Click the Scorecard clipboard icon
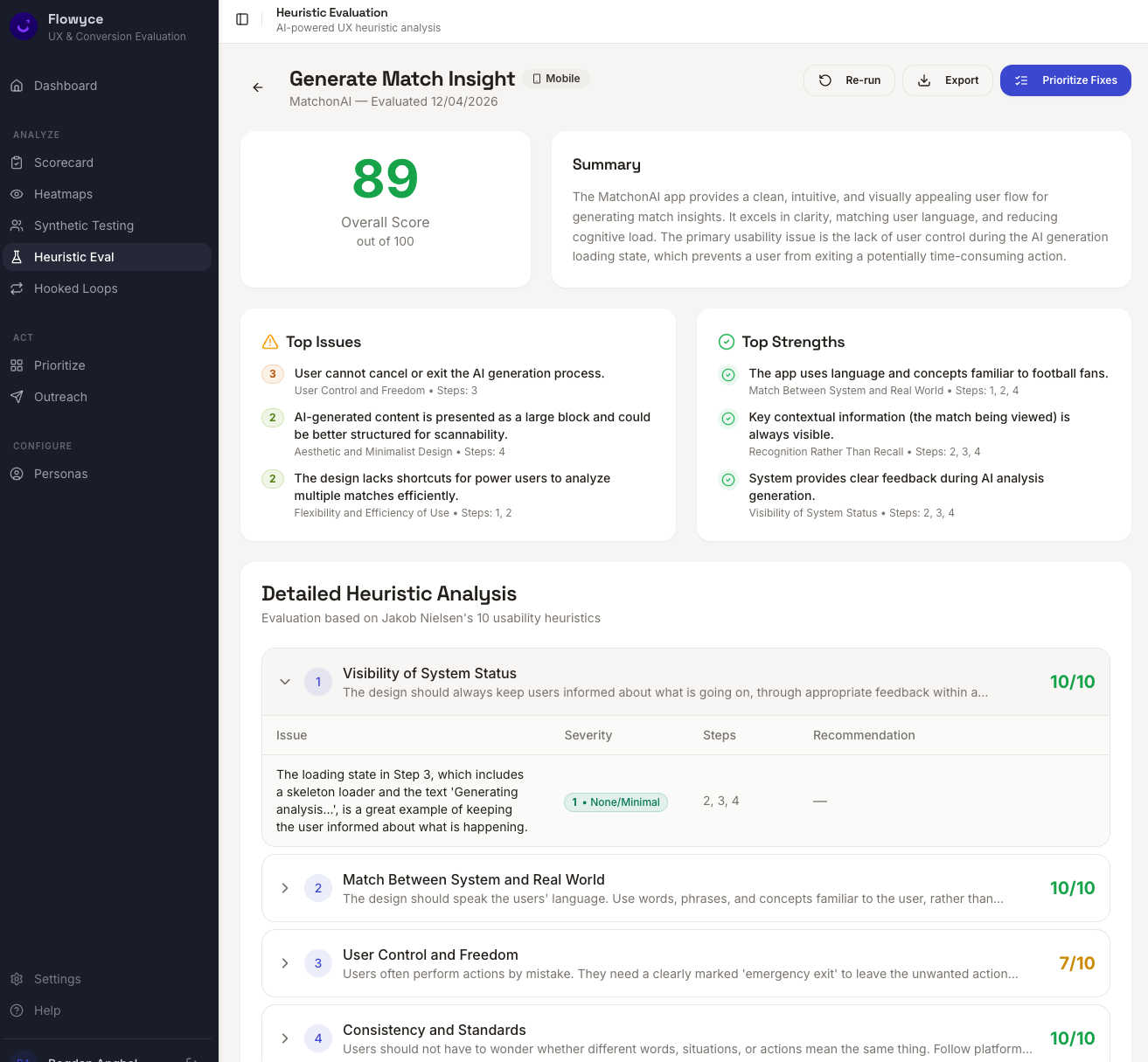 17,163
